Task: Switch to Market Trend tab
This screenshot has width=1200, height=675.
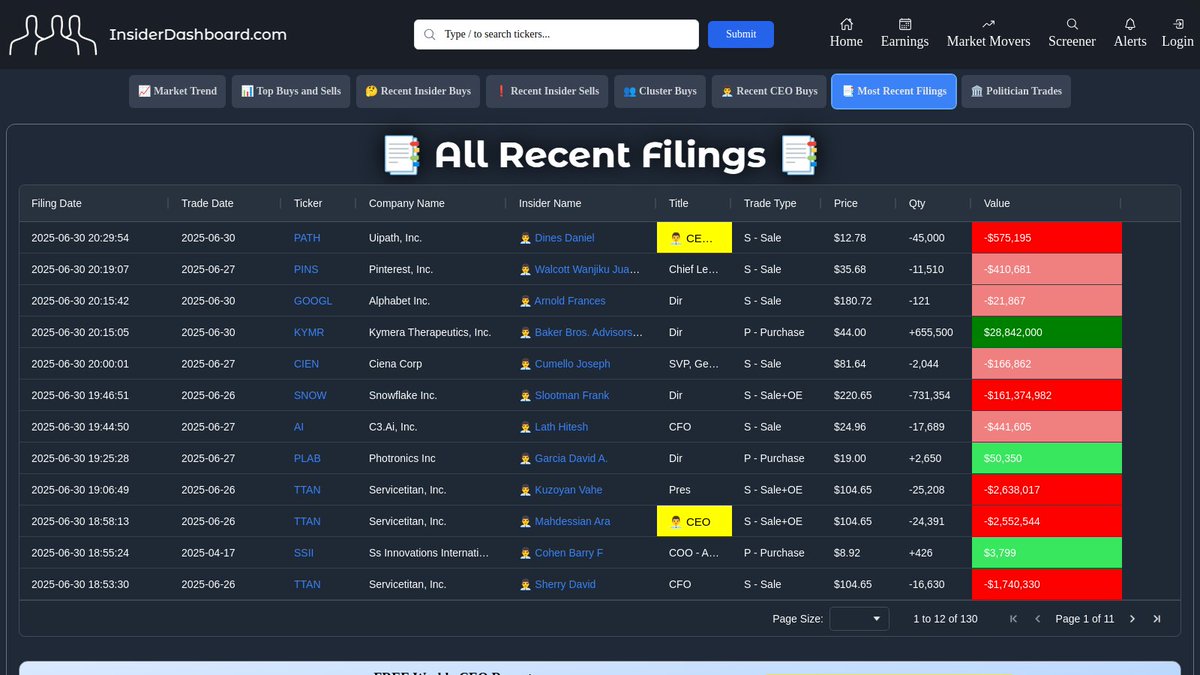Action: coord(178,91)
